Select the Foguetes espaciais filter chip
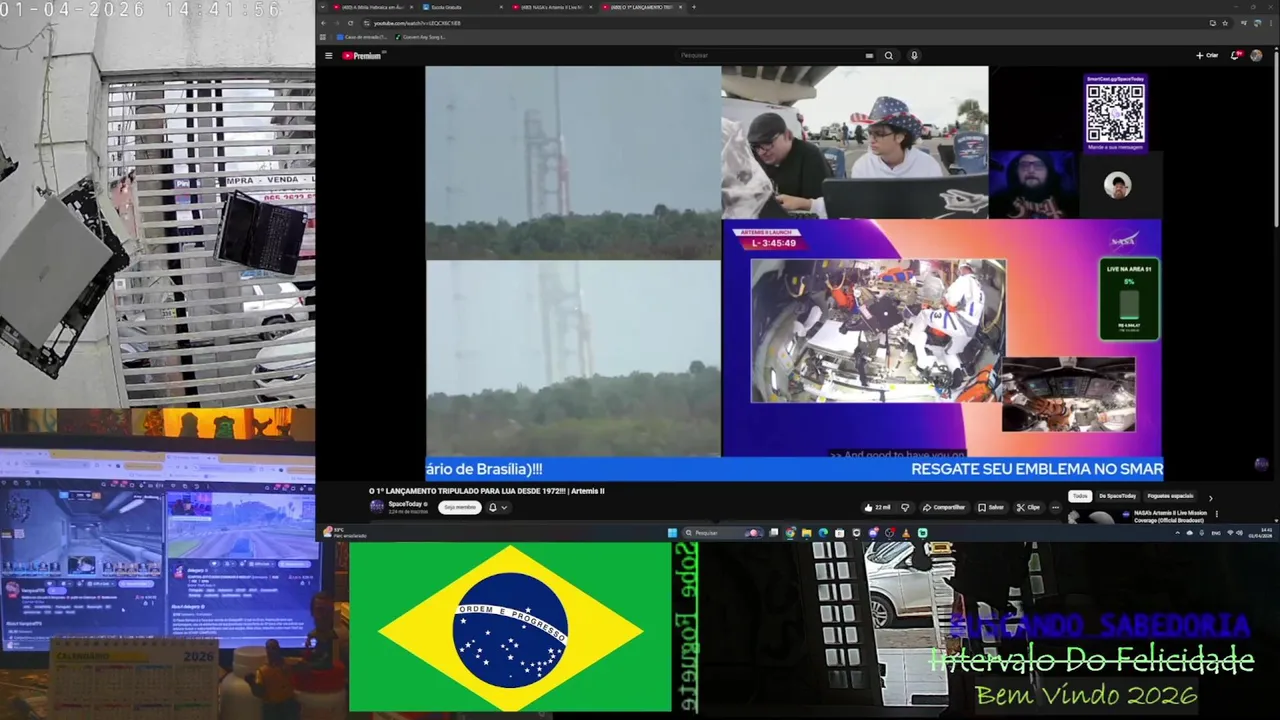 coord(1170,496)
